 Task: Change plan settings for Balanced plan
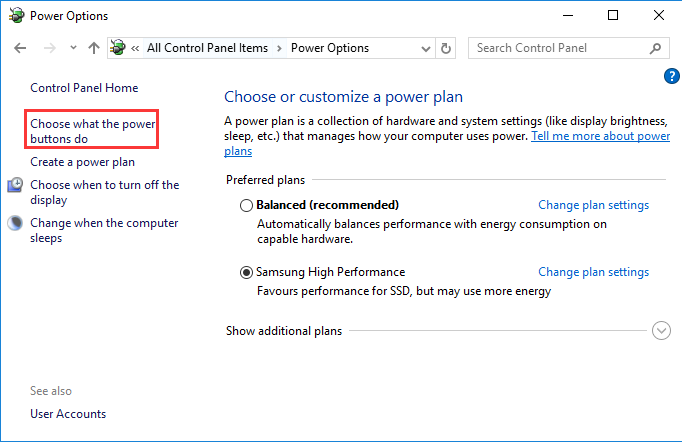(x=593, y=205)
